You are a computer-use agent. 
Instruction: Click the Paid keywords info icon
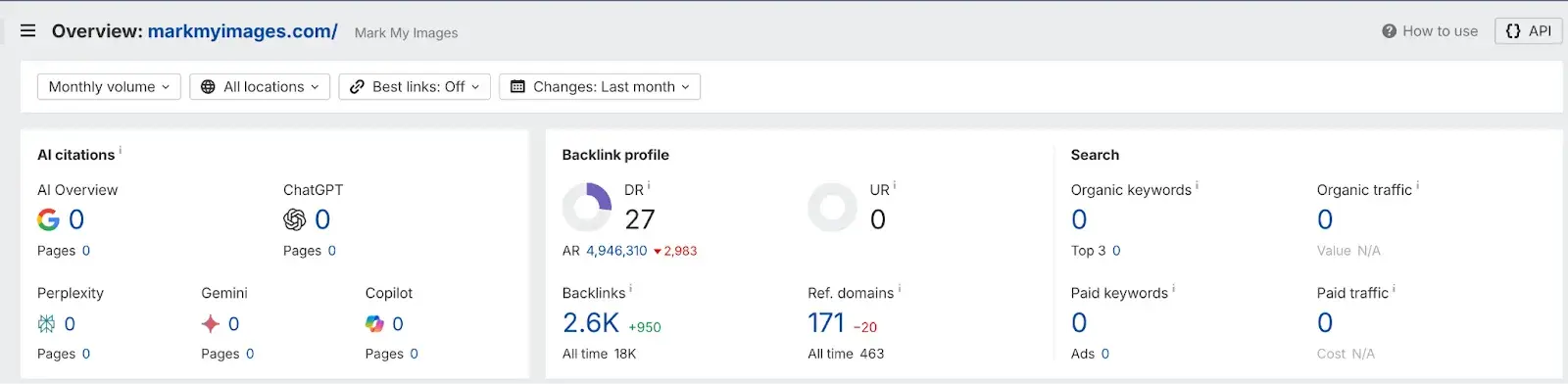[x=1173, y=289]
